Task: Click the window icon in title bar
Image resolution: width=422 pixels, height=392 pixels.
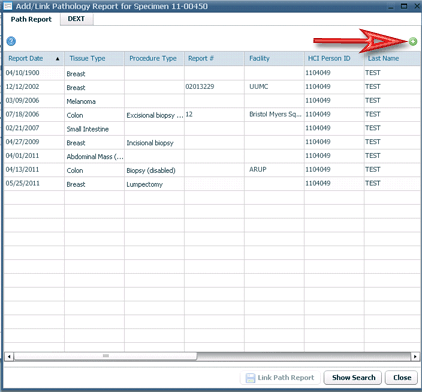Action: 7,6
